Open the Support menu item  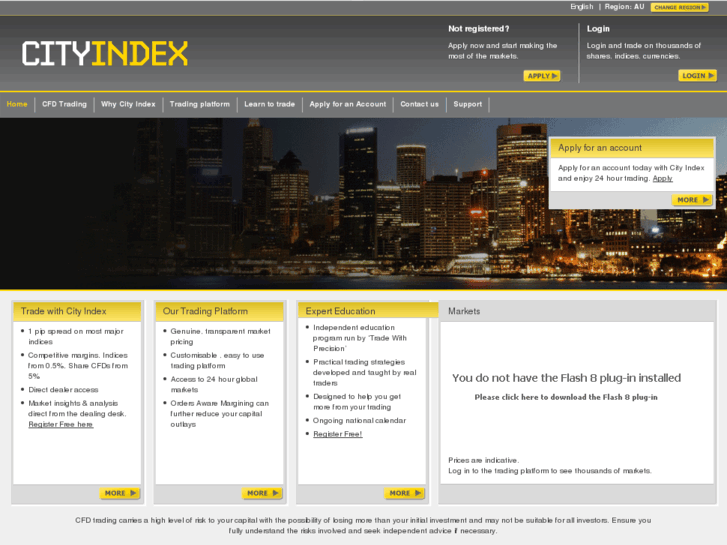[468, 104]
